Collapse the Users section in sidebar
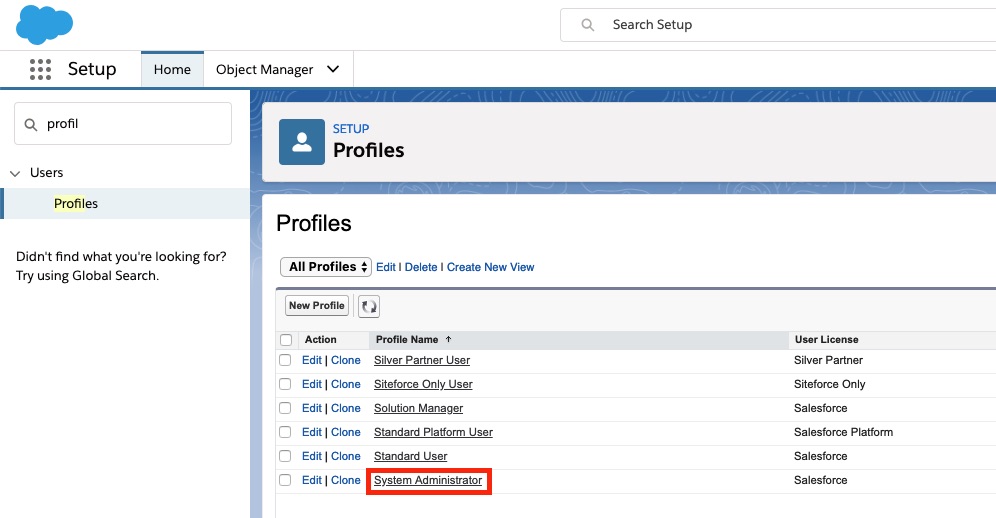996x518 pixels. [15, 173]
